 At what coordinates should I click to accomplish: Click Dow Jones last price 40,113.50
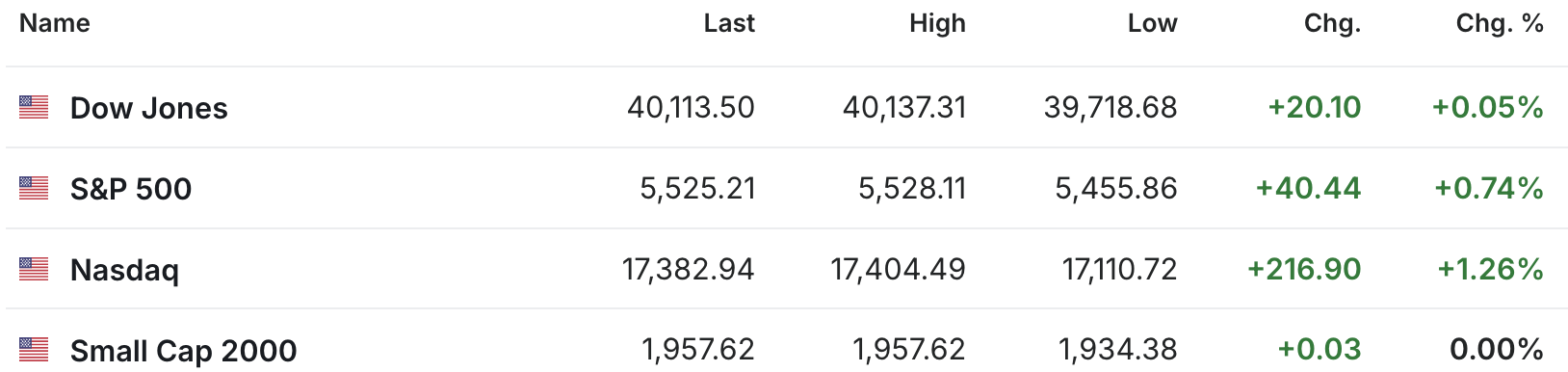pyautogui.click(x=691, y=107)
